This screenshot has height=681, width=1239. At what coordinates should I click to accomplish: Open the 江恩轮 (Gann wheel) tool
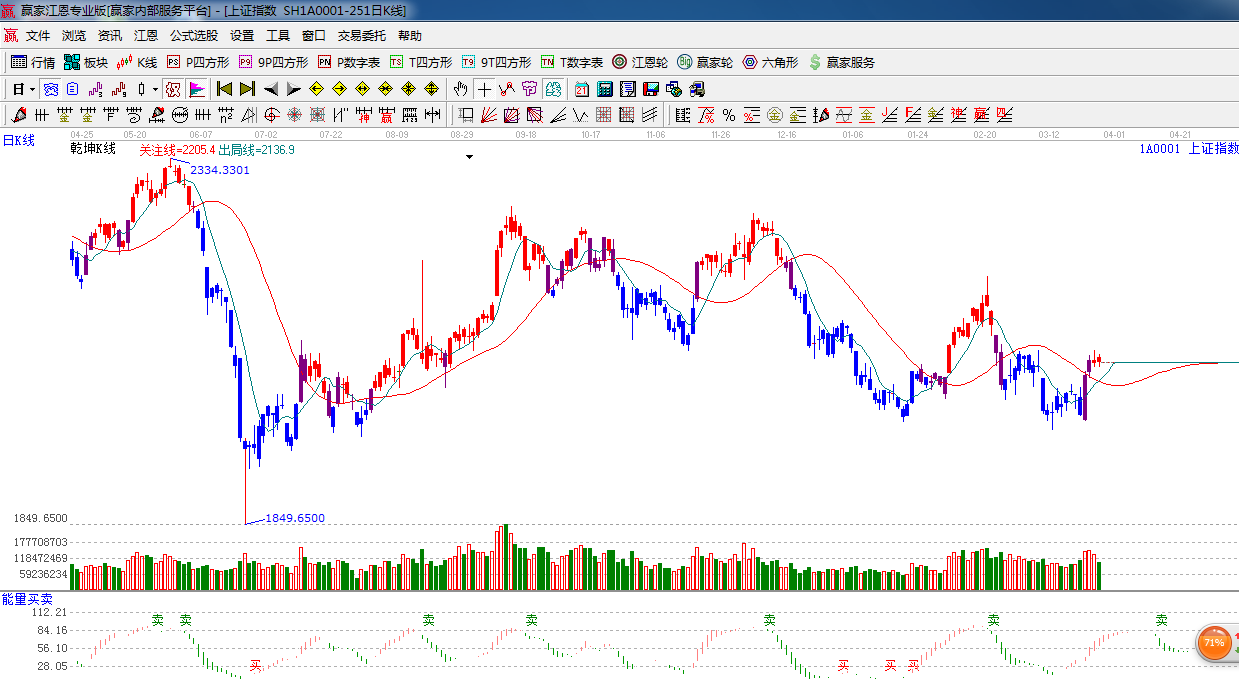click(x=640, y=62)
